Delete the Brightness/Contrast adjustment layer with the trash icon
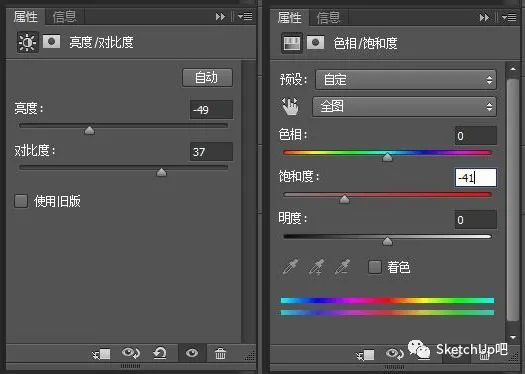This screenshot has width=525, height=374. pos(220,353)
